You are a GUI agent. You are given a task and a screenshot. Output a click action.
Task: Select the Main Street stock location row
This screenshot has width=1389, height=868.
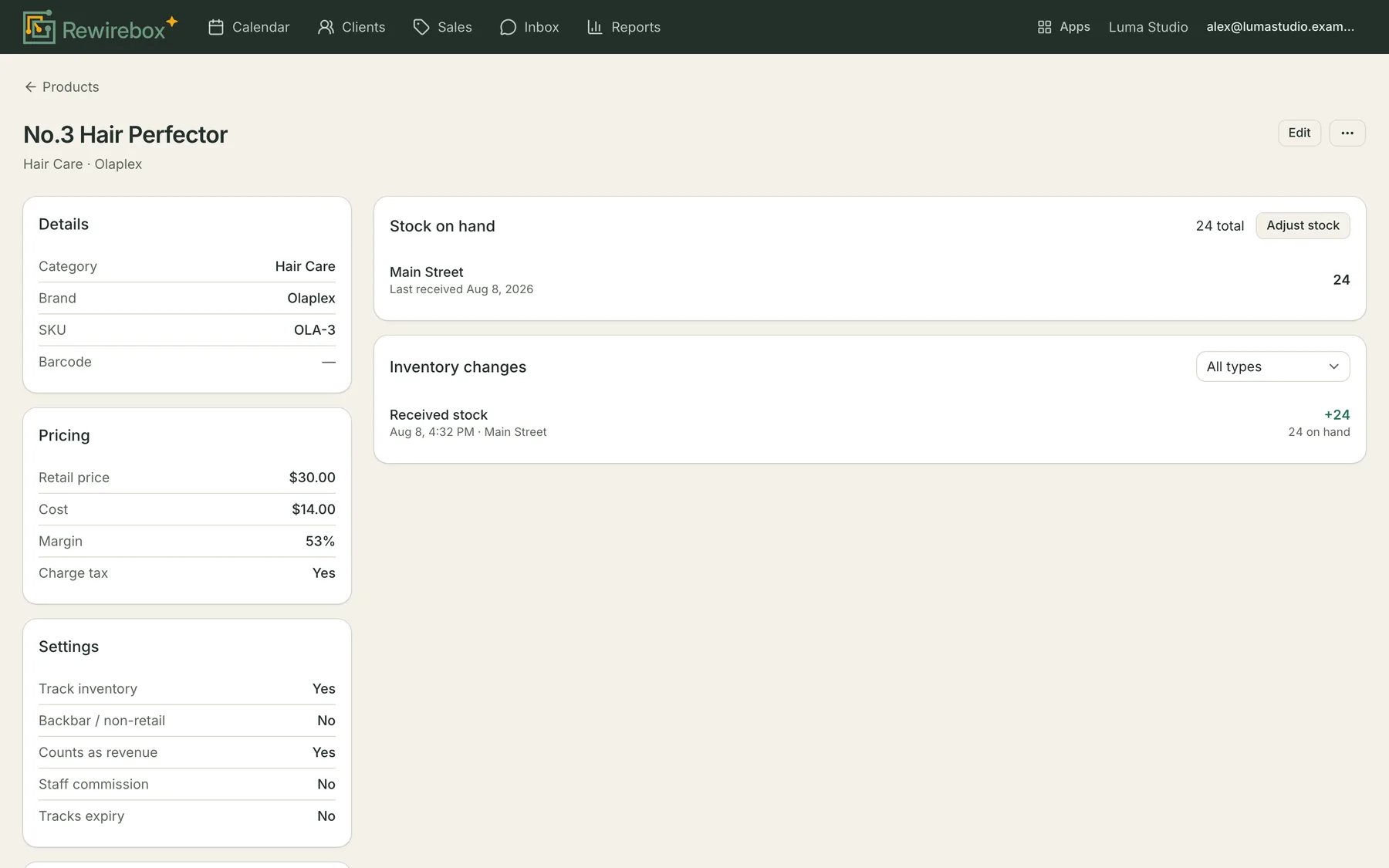pos(870,280)
